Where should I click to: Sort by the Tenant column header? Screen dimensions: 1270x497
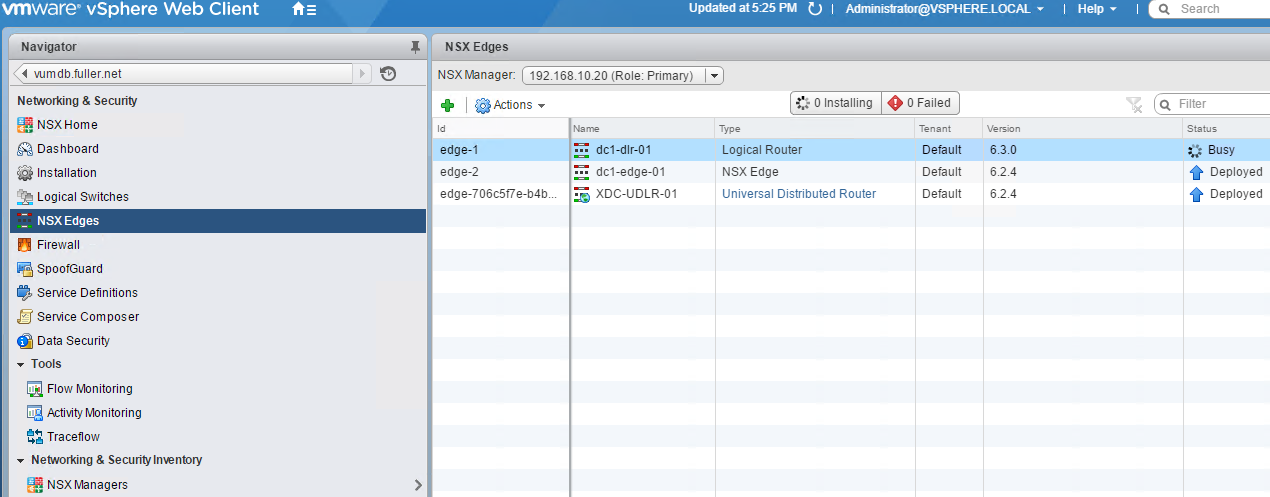(948, 129)
